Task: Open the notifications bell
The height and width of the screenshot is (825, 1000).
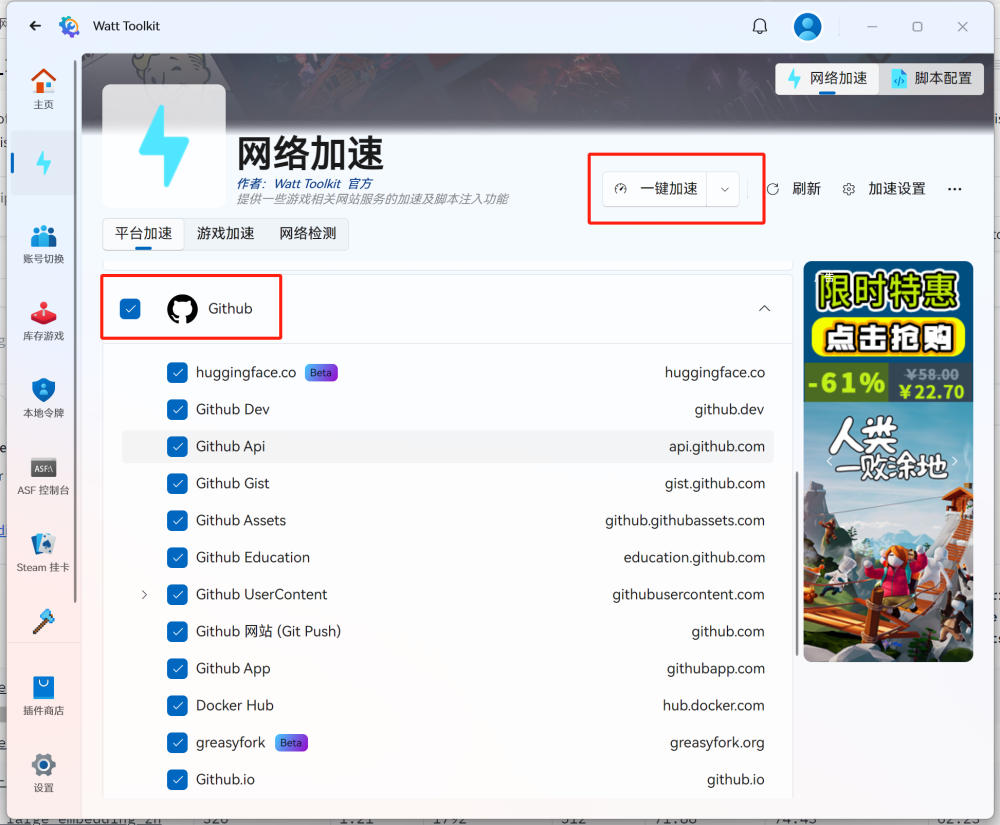Action: (x=760, y=27)
